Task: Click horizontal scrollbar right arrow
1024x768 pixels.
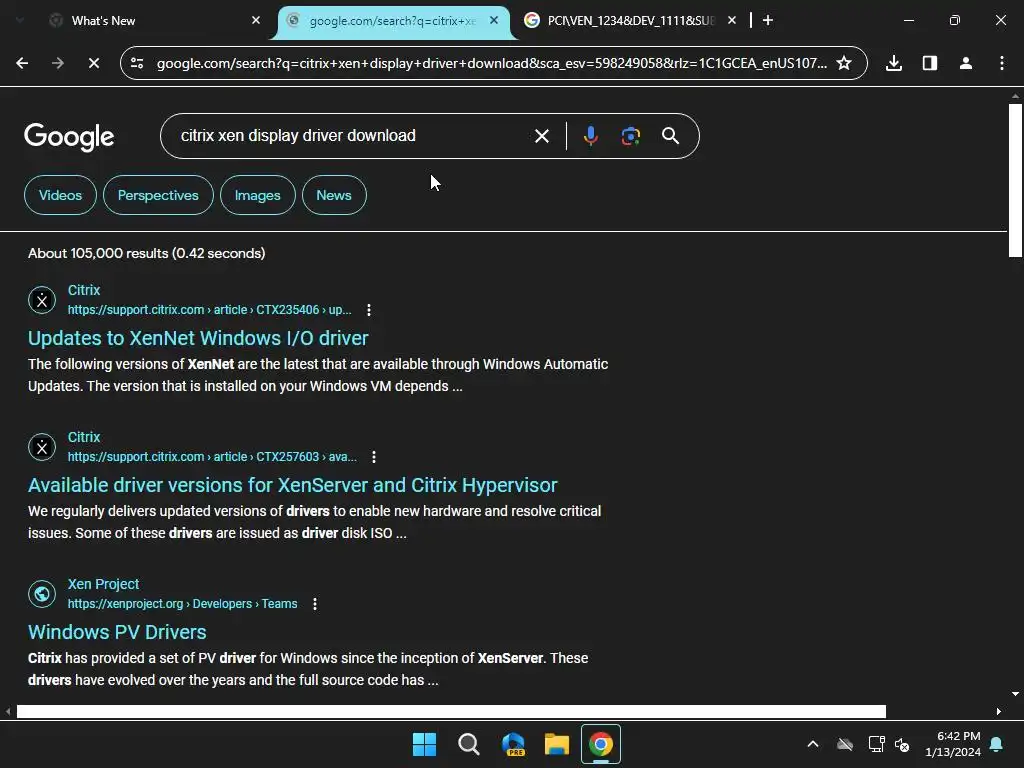Action: tap(999, 711)
